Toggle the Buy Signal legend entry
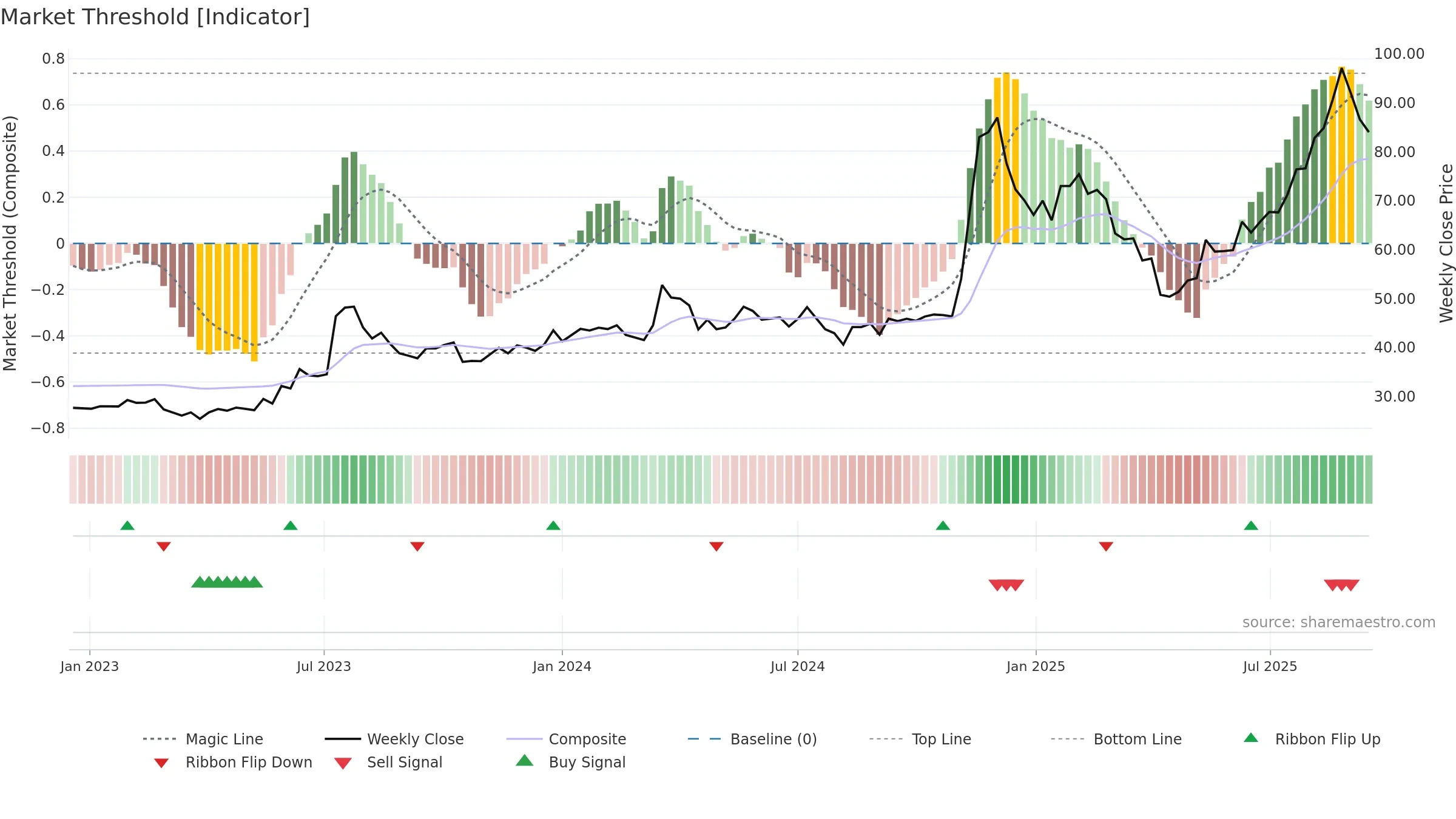 click(570, 762)
